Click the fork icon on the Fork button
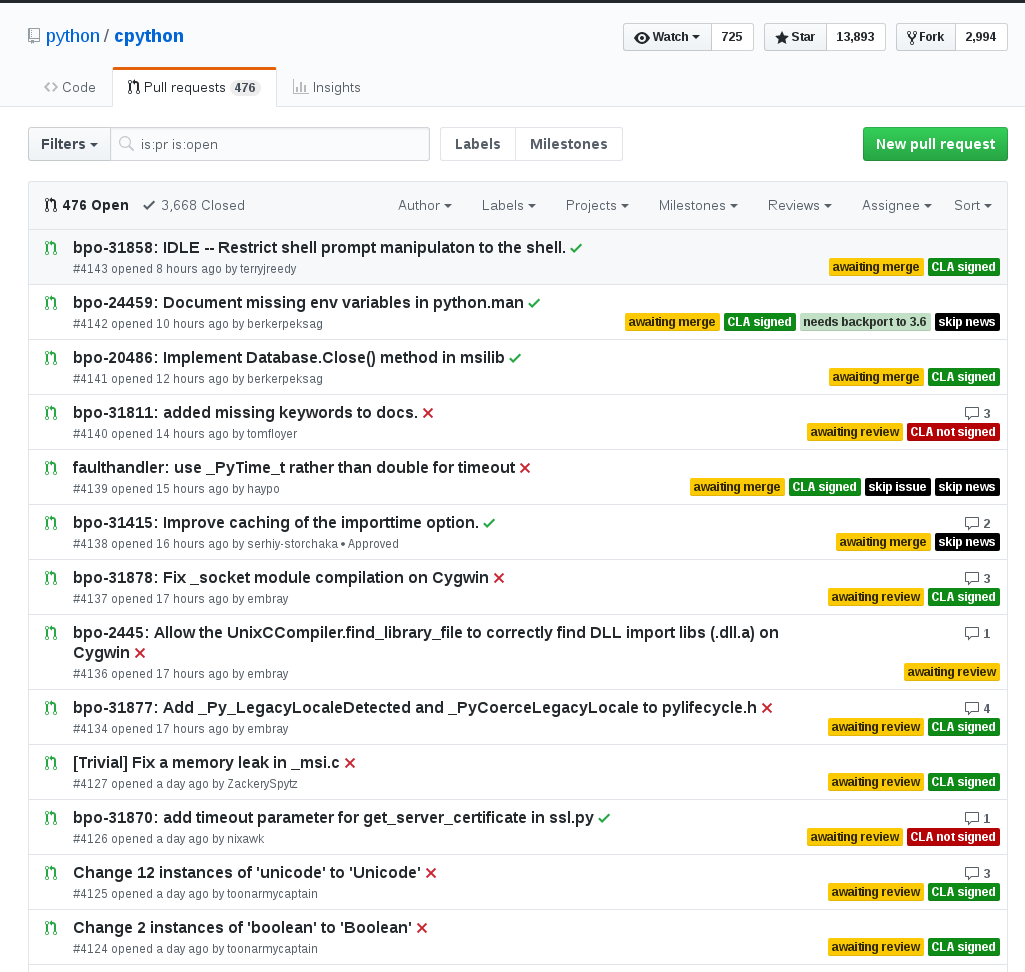The width and height of the screenshot is (1025, 972). [x=911, y=37]
